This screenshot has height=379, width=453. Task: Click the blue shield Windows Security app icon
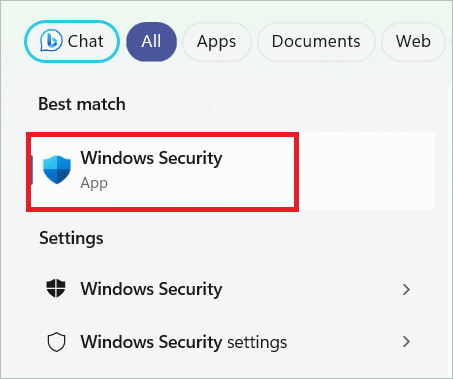pos(57,170)
